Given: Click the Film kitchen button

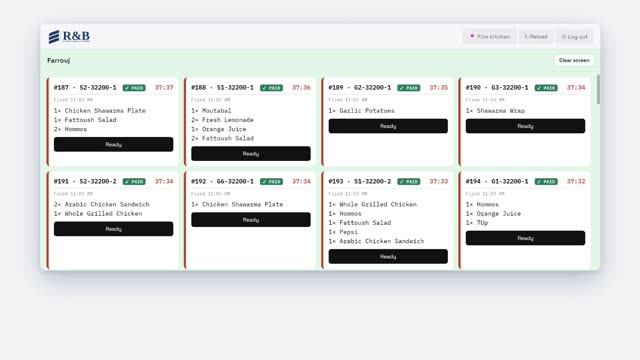Looking at the screenshot, I should click(x=489, y=37).
